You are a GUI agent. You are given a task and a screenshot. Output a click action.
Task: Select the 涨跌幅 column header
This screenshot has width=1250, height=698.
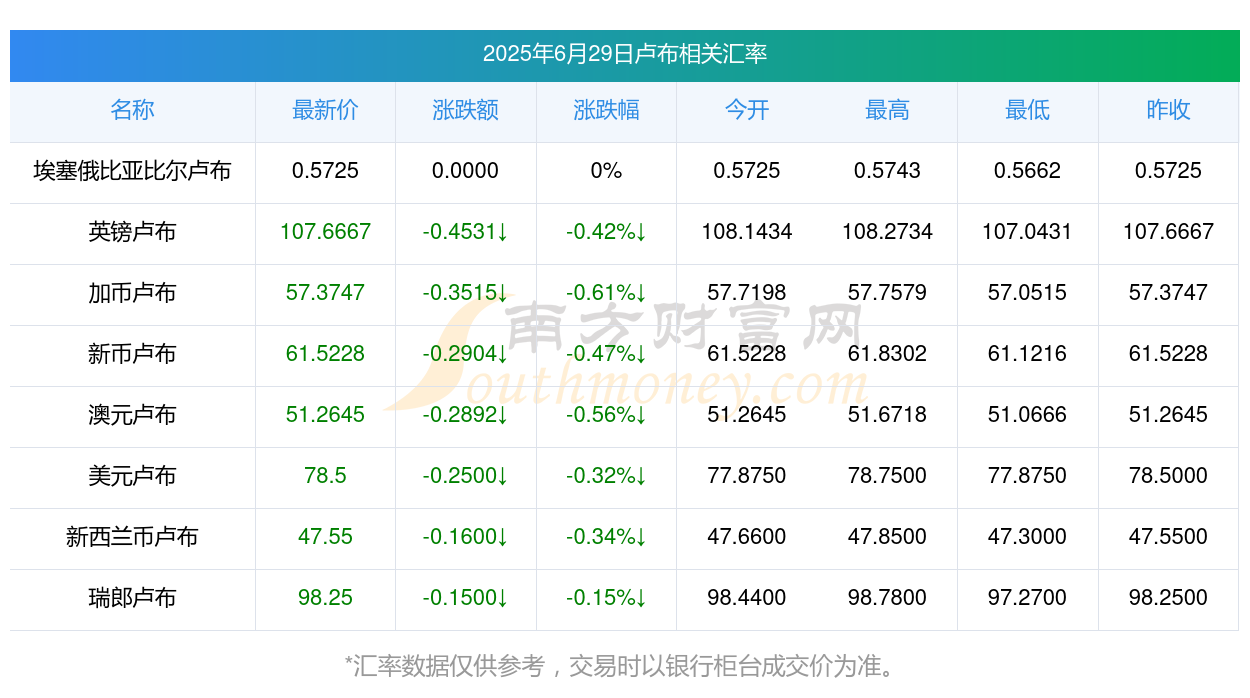[606, 110]
